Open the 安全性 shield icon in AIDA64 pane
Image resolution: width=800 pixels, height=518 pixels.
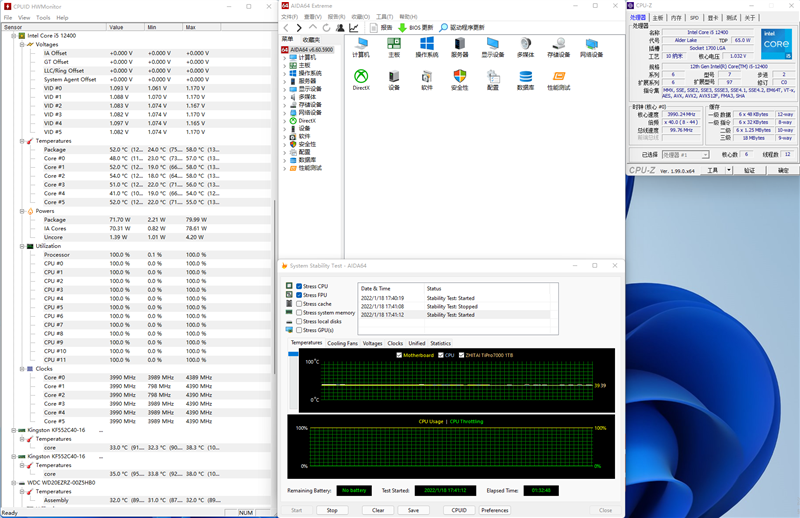[460, 80]
